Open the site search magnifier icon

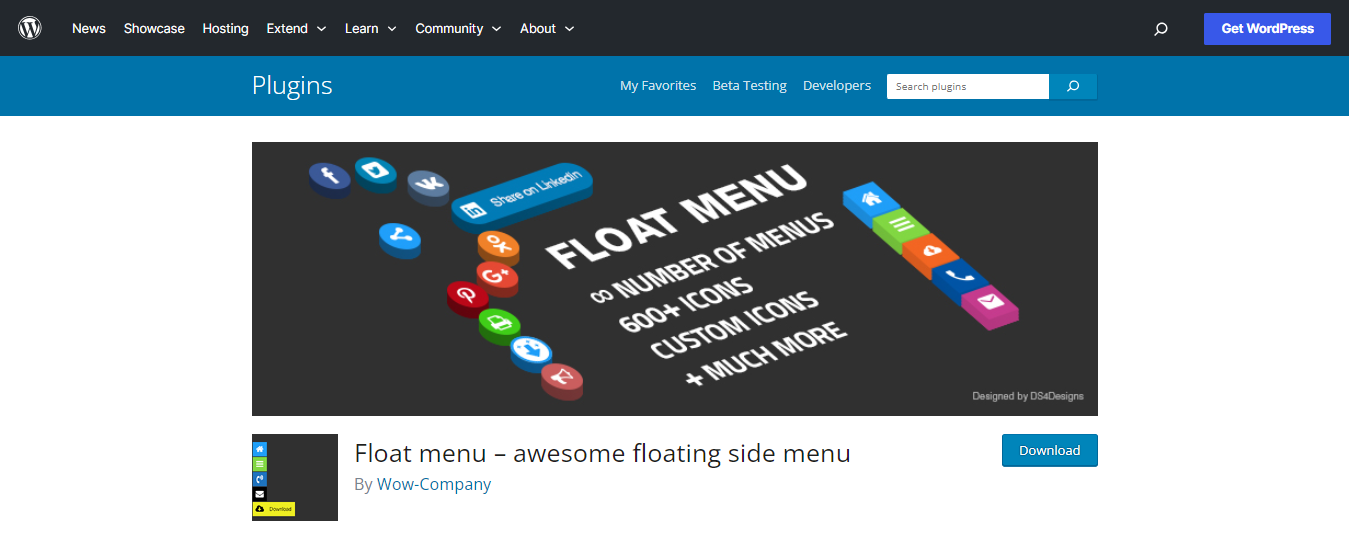(x=1161, y=29)
